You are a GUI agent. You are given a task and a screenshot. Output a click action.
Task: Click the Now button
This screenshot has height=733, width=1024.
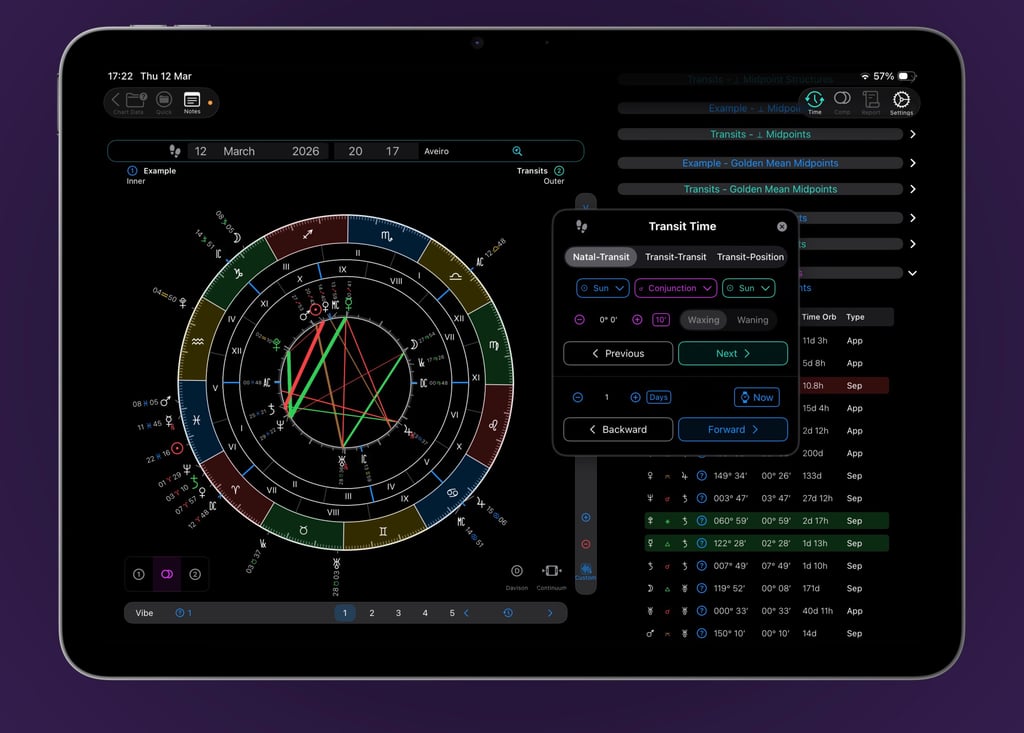pyautogui.click(x=756, y=397)
